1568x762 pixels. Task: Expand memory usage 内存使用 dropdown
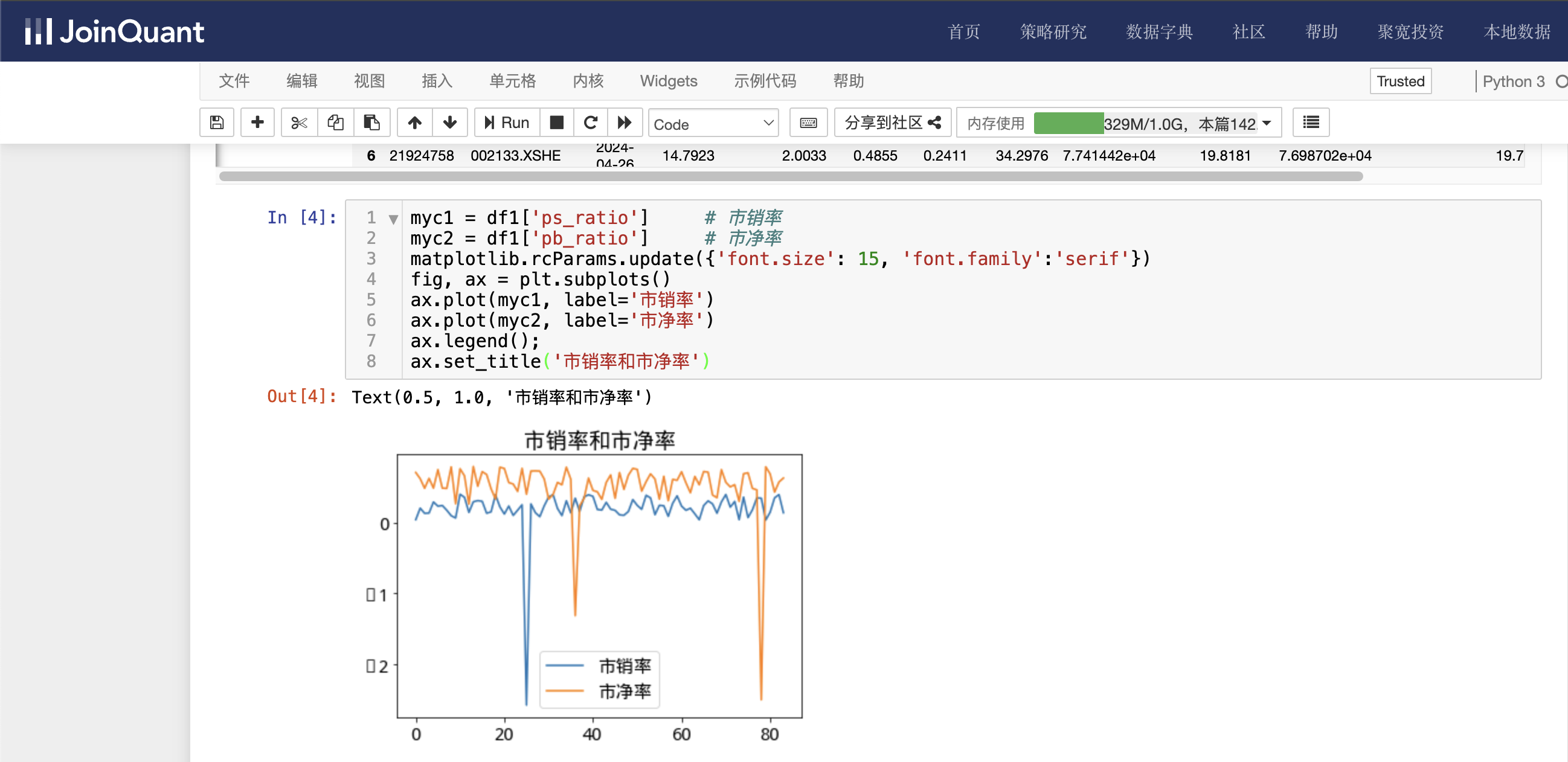click(1267, 124)
